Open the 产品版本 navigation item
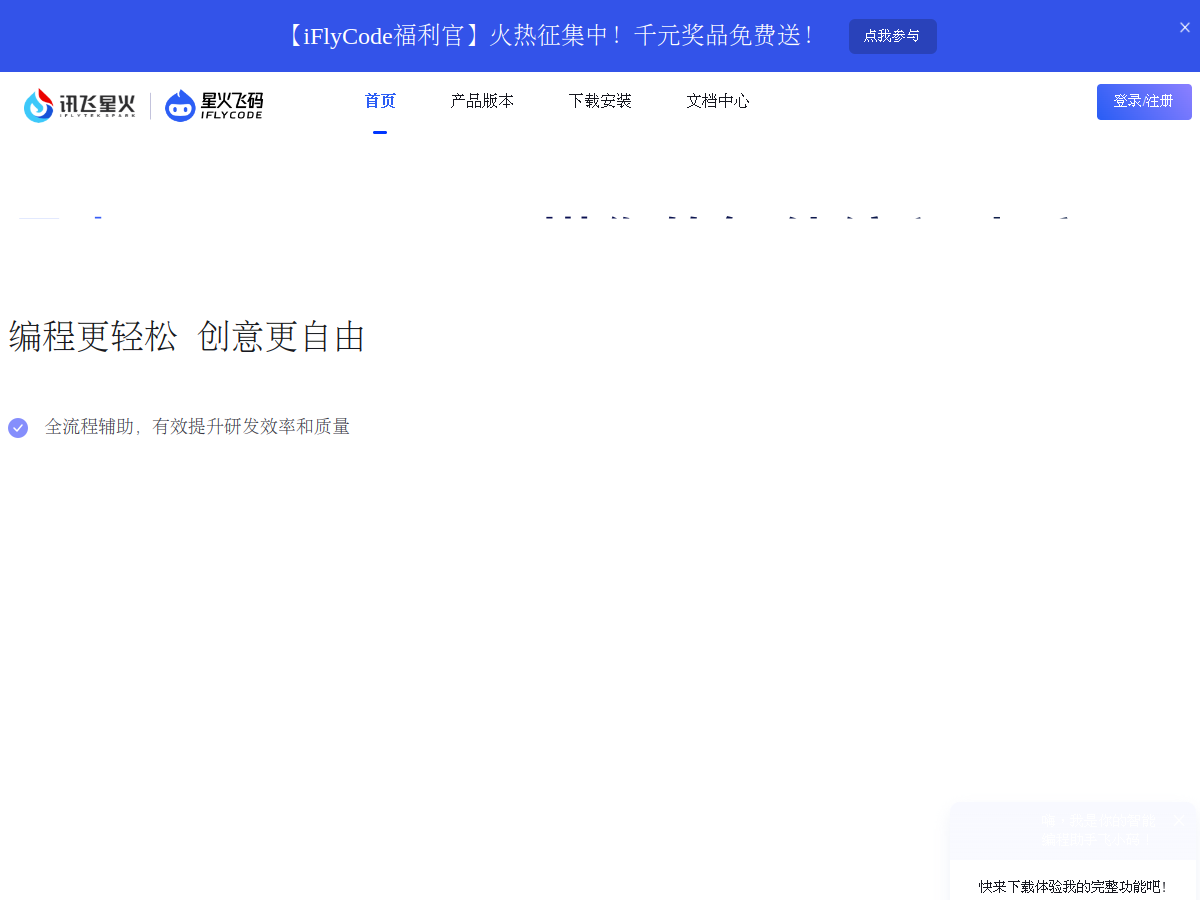This screenshot has height=900, width=1200. coord(482,100)
